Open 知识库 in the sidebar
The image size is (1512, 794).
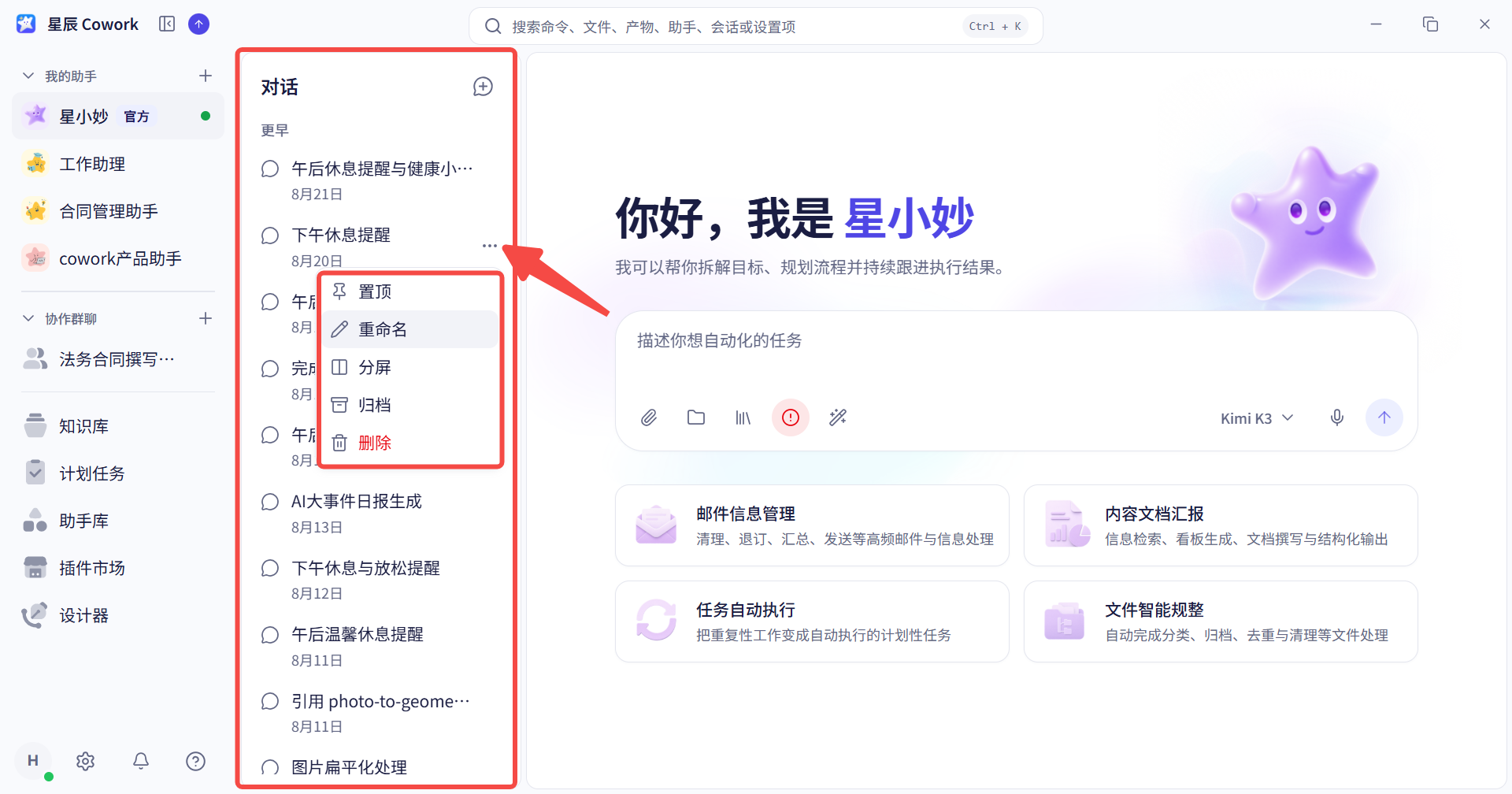pos(118,426)
